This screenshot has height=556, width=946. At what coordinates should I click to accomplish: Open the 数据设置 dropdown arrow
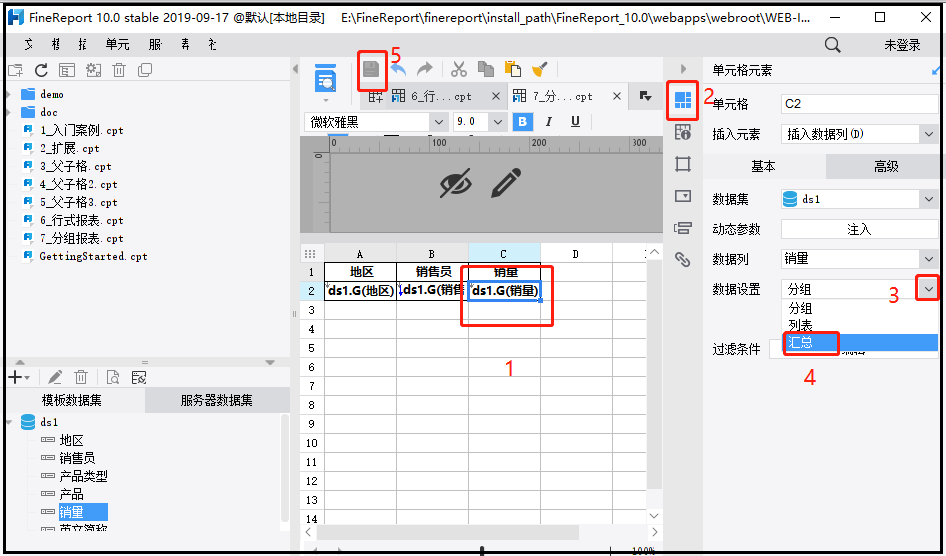tap(929, 289)
